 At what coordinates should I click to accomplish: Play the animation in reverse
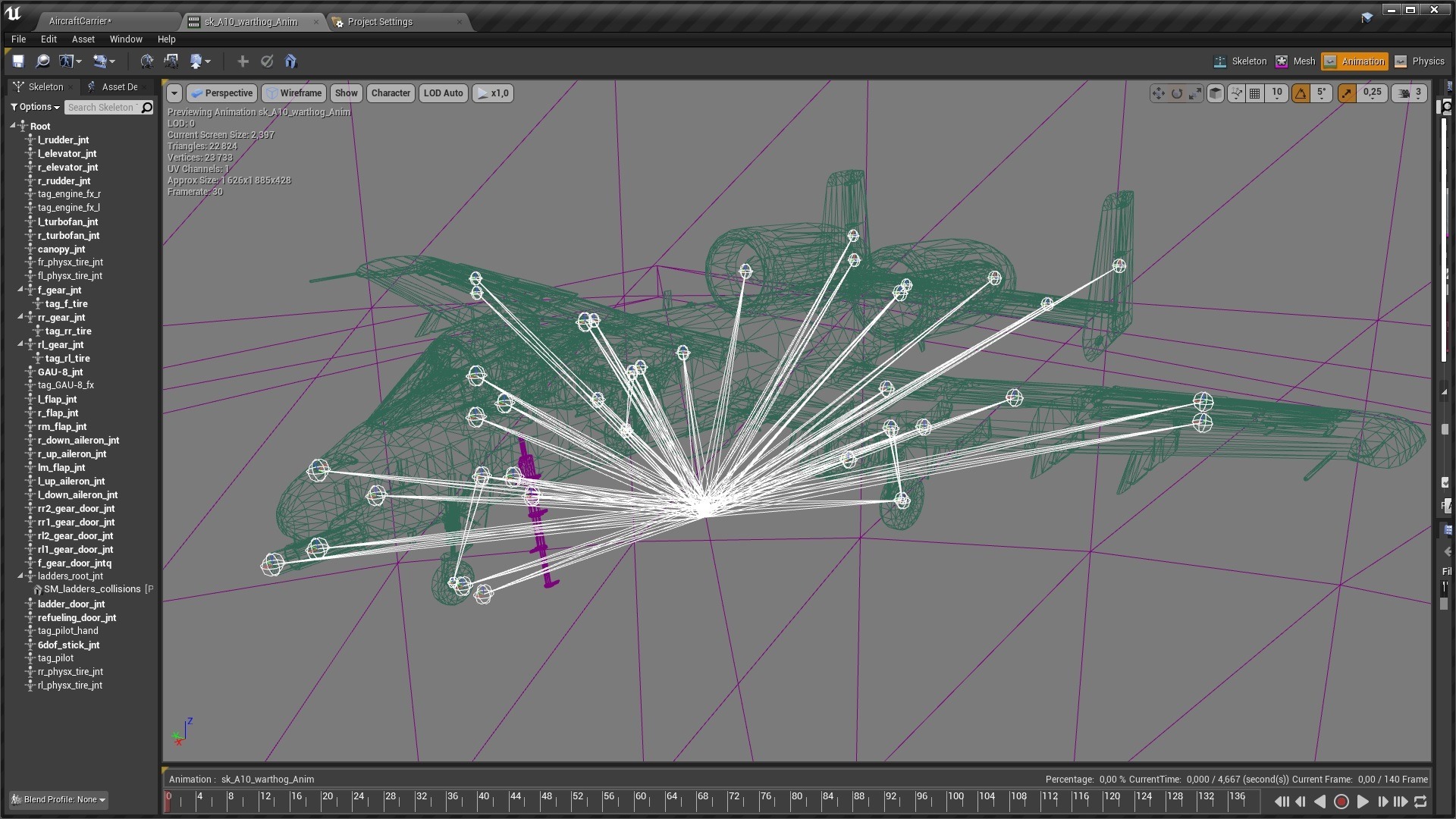[x=1320, y=802]
